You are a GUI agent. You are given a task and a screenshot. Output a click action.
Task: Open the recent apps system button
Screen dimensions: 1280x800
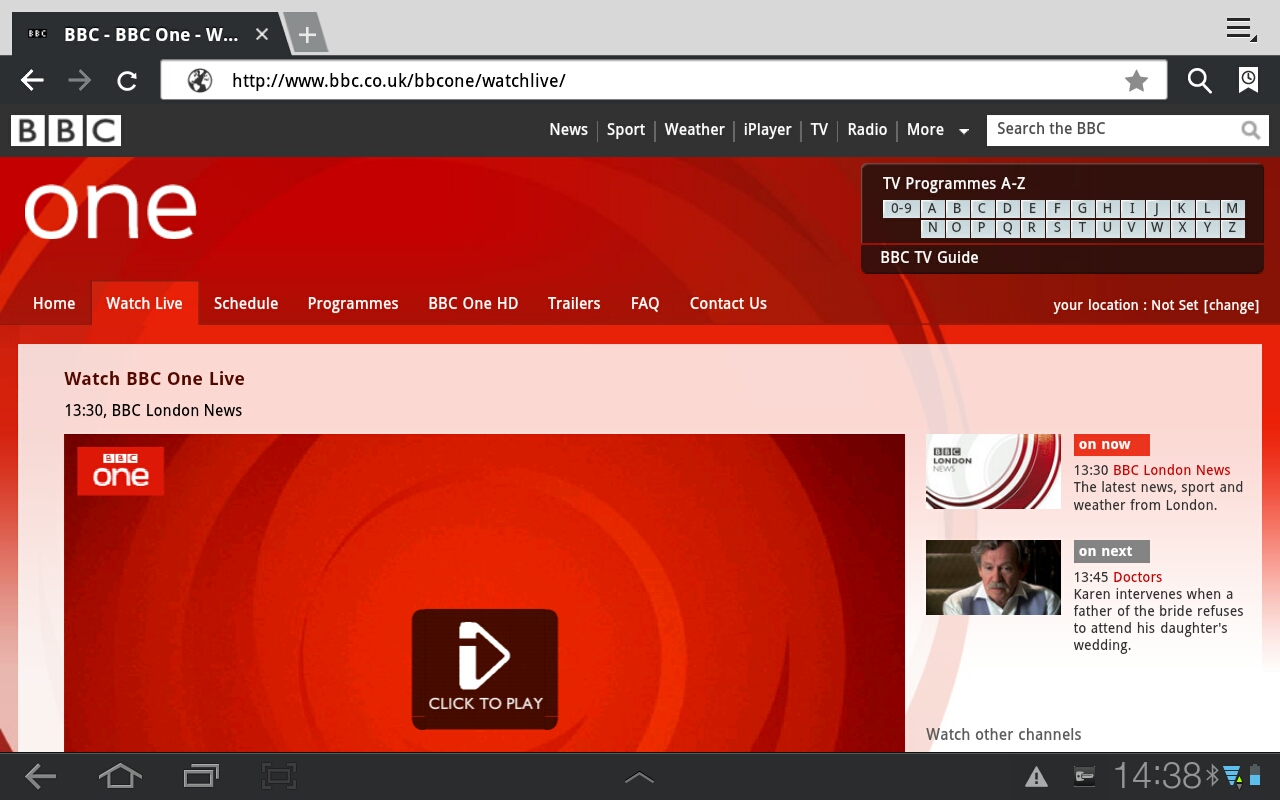click(x=201, y=776)
